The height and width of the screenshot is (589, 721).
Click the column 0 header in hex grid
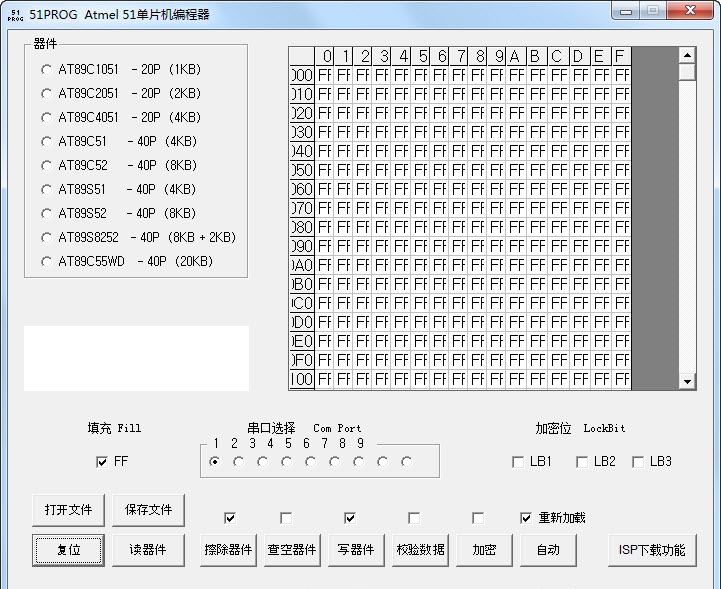325,56
